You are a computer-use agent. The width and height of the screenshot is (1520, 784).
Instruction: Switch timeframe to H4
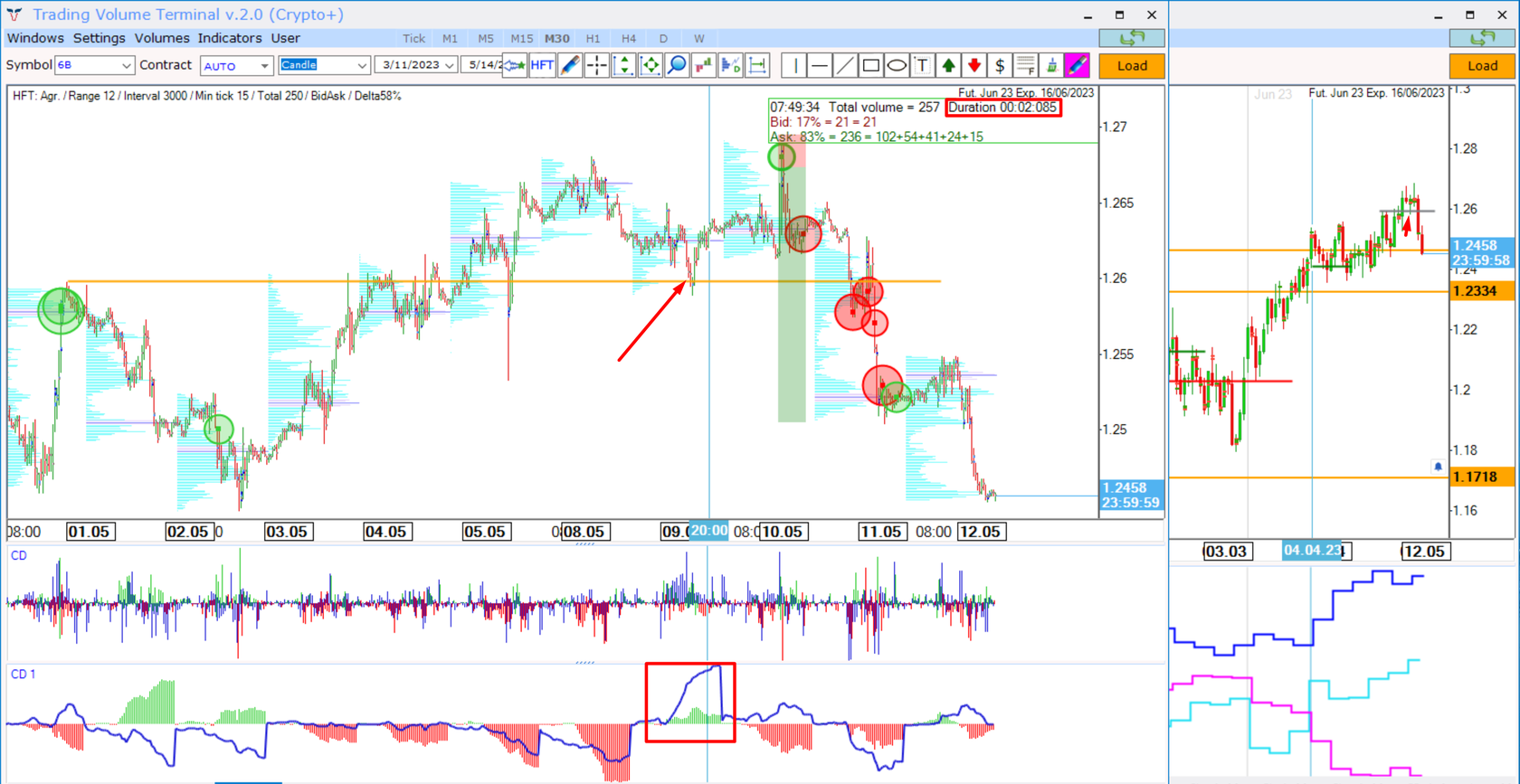629,38
